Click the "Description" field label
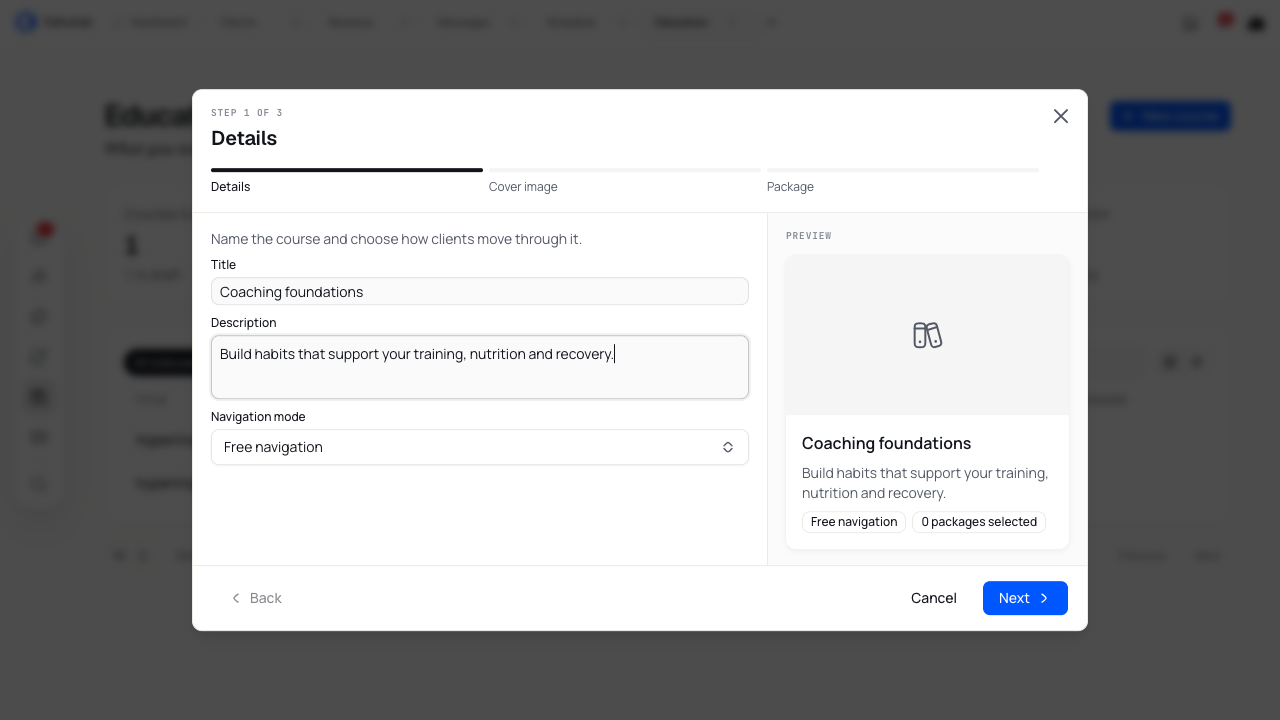 244,323
